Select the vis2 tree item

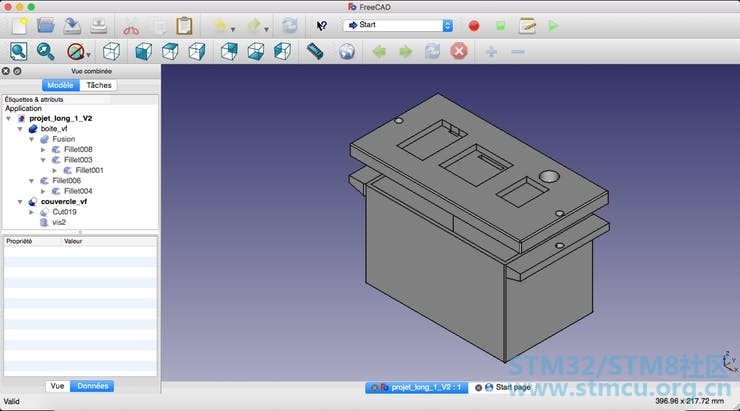[59, 222]
